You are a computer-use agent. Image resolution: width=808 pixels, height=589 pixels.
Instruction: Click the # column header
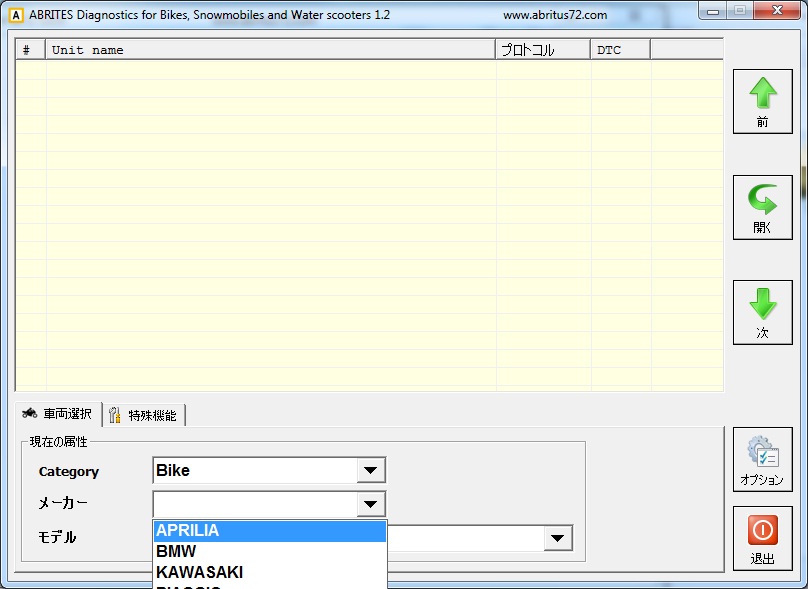coord(30,50)
